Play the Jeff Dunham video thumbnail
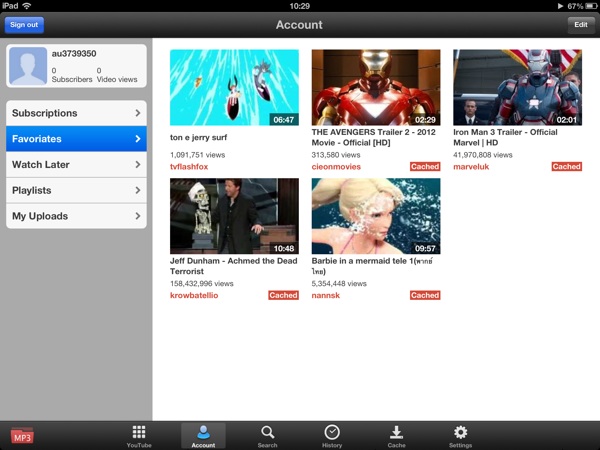The width and height of the screenshot is (600, 450). pyautogui.click(x=234, y=216)
